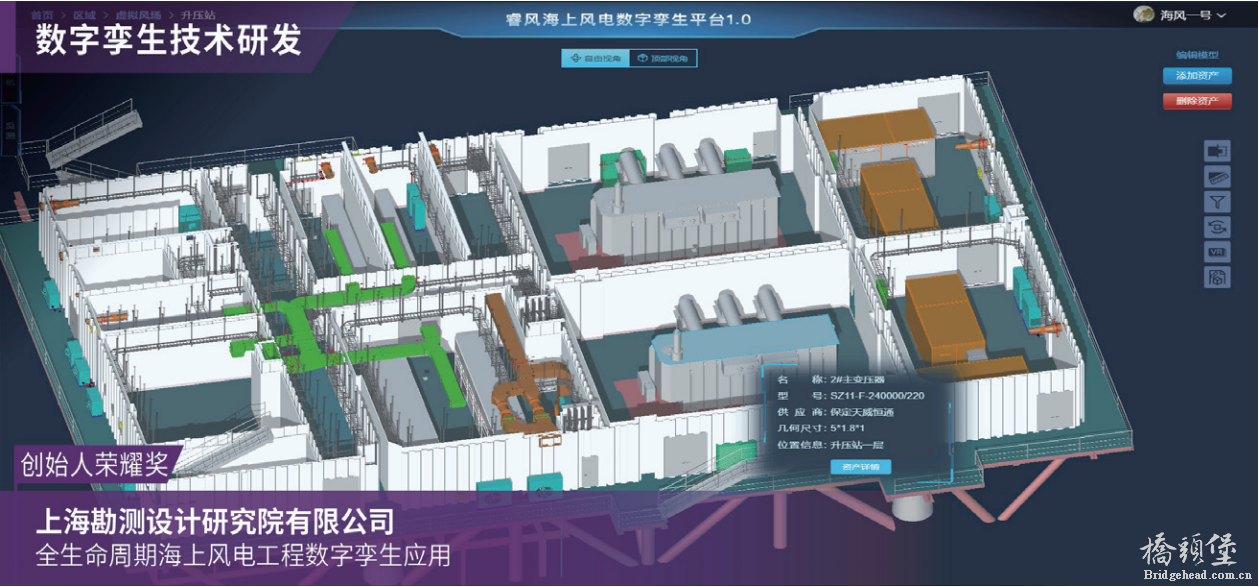Click the model document icon at toolbar bottom
Image resolution: width=1259 pixels, height=587 pixels.
tap(1217, 278)
